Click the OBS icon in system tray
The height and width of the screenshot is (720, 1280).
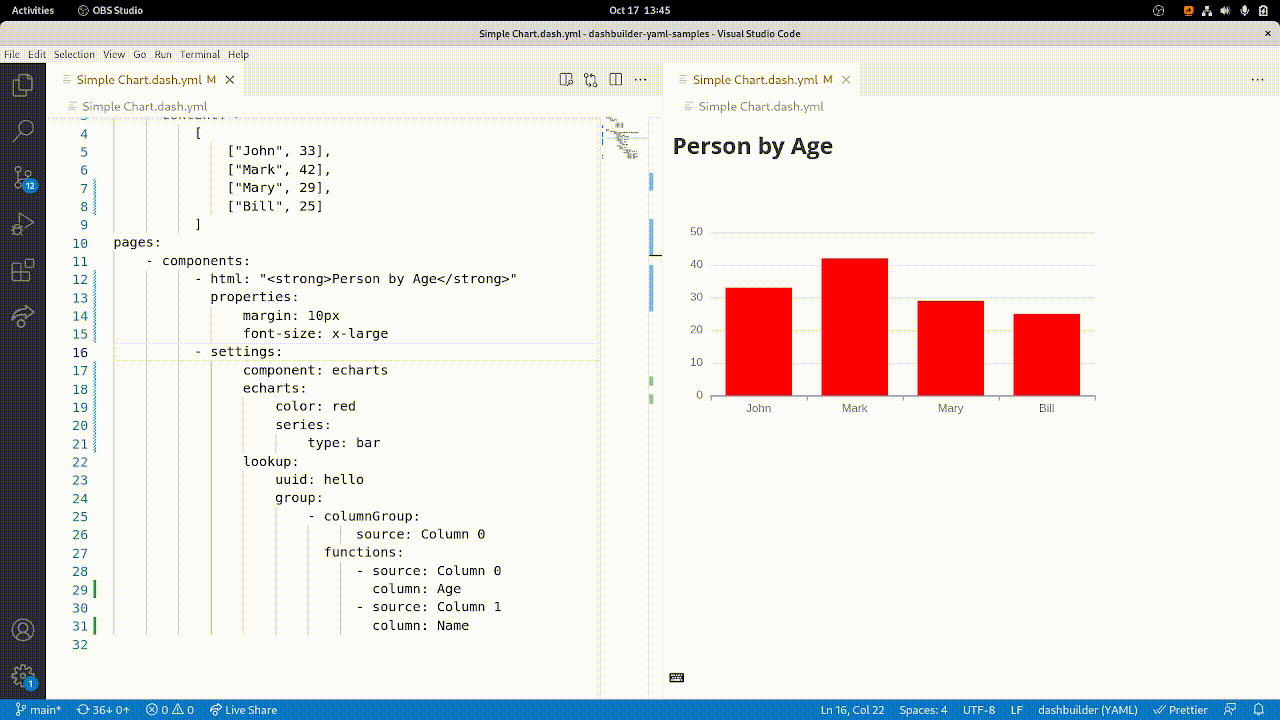pyautogui.click(x=1159, y=10)
